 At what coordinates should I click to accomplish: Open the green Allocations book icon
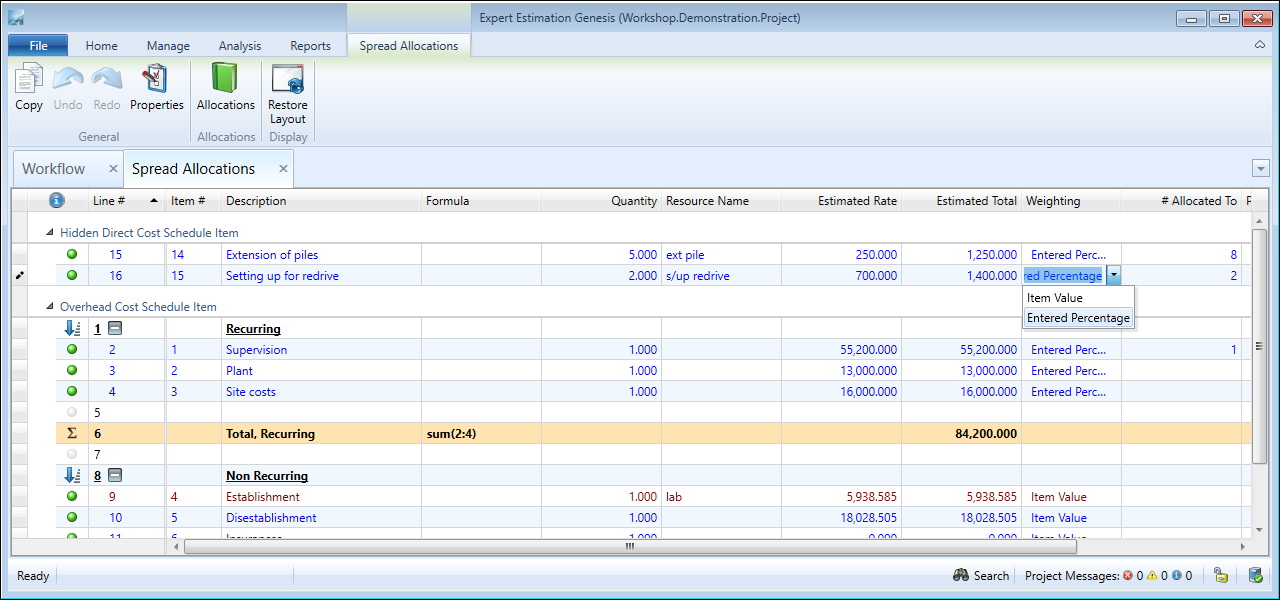click(x=225, y=80)
